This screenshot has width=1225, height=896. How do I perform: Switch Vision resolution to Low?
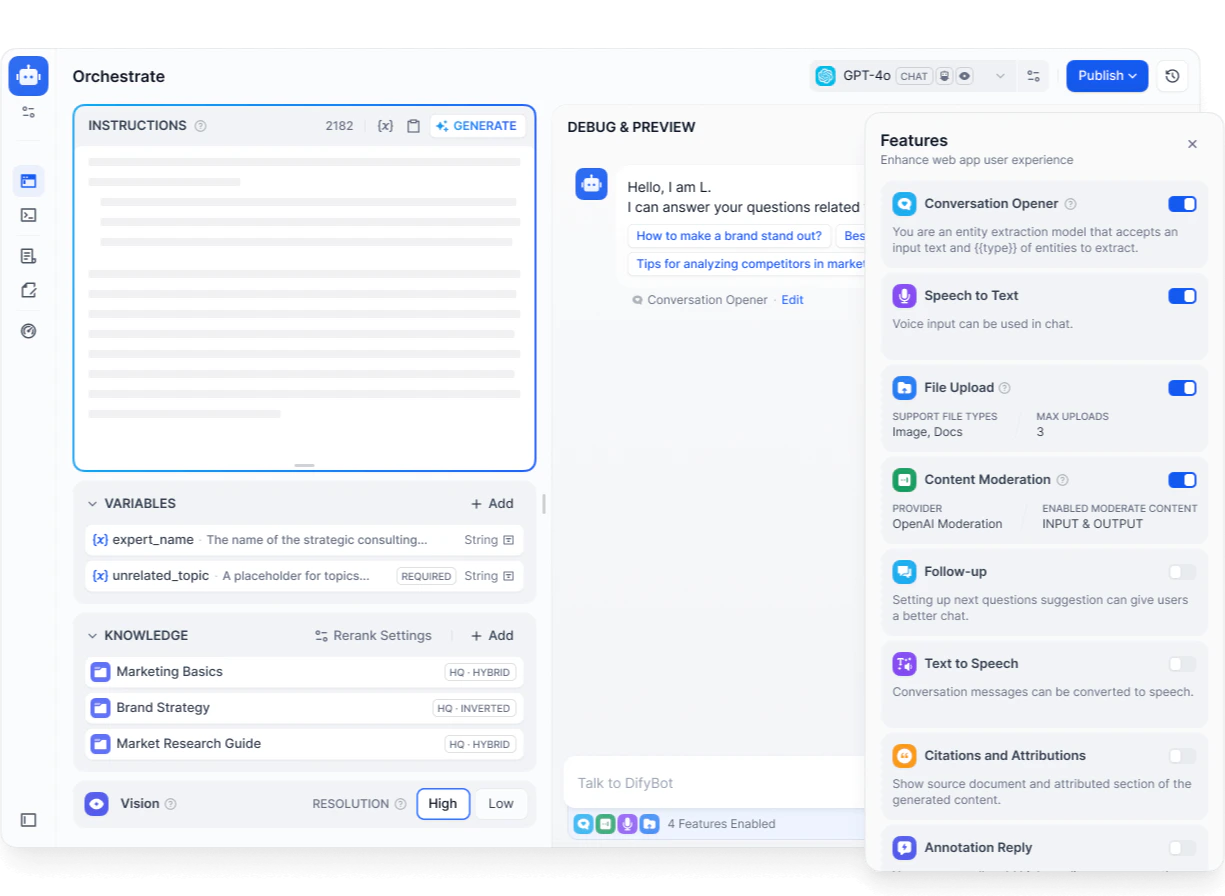(x=500, y=803)
